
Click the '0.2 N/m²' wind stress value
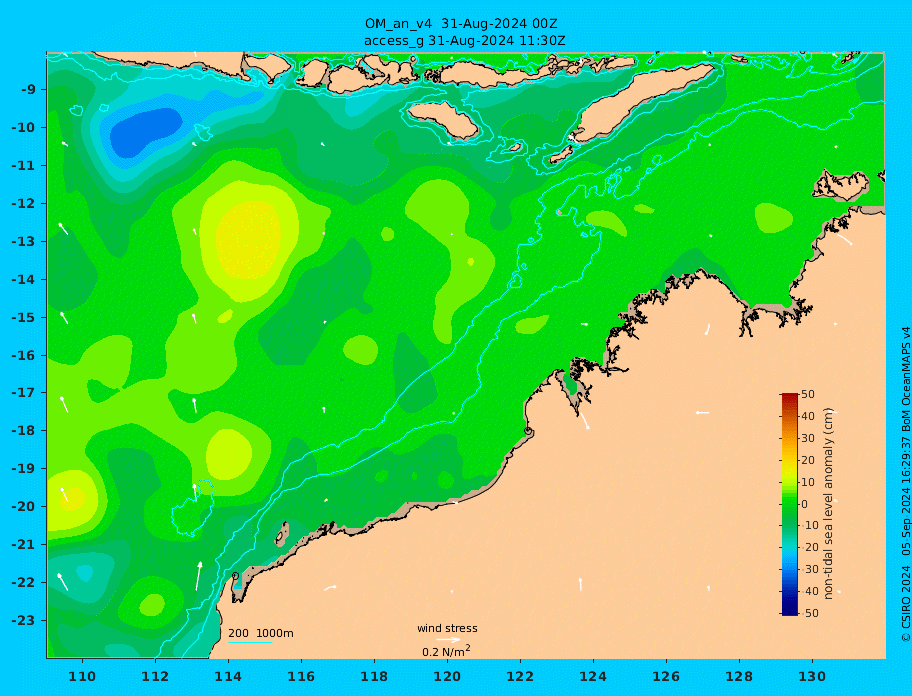pyautogui.click(x=446, y=651)
